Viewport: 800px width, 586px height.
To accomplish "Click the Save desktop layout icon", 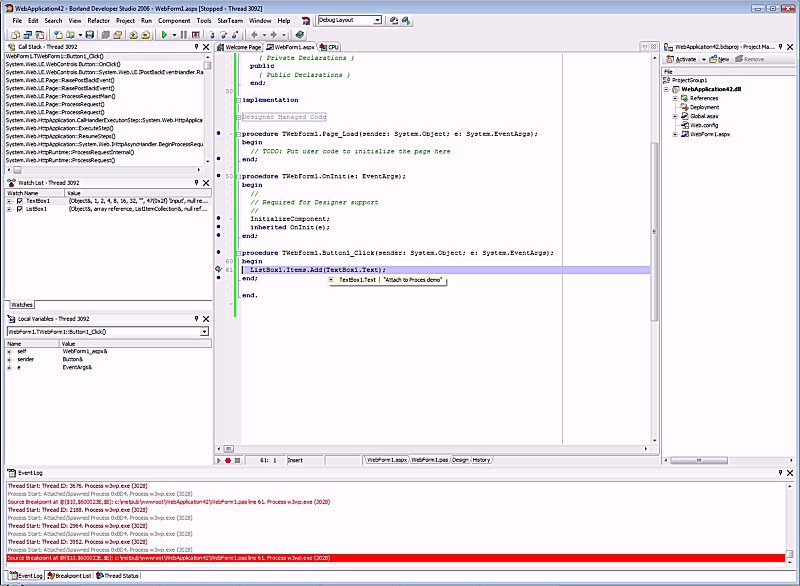I will (x=393, y=20).
